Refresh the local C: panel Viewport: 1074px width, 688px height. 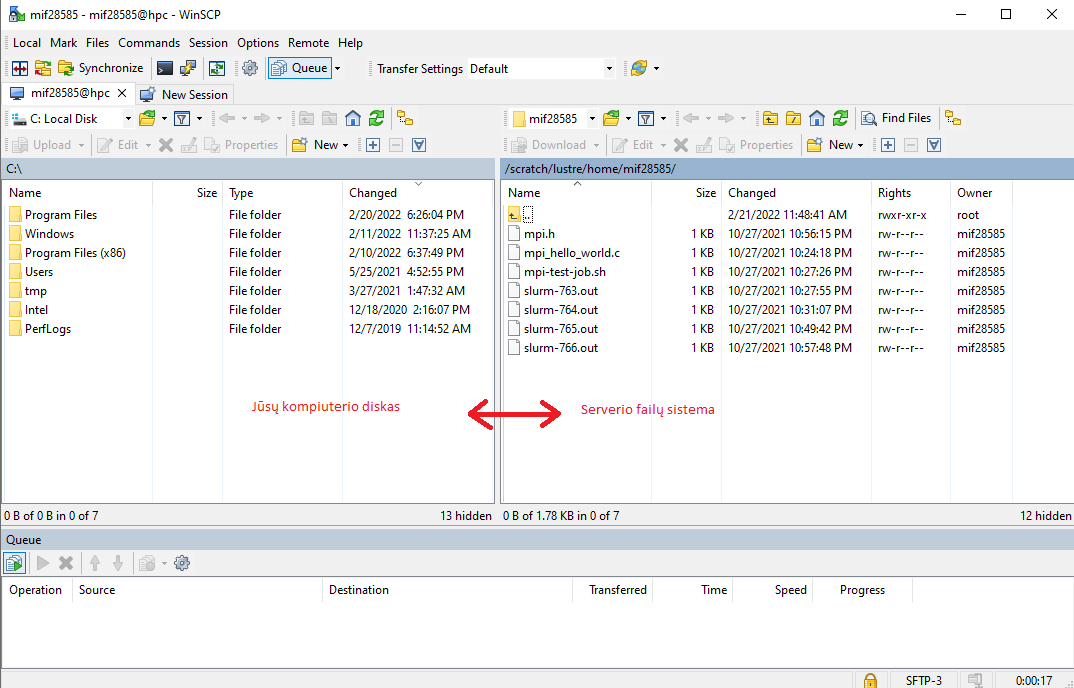click(376, 118)
